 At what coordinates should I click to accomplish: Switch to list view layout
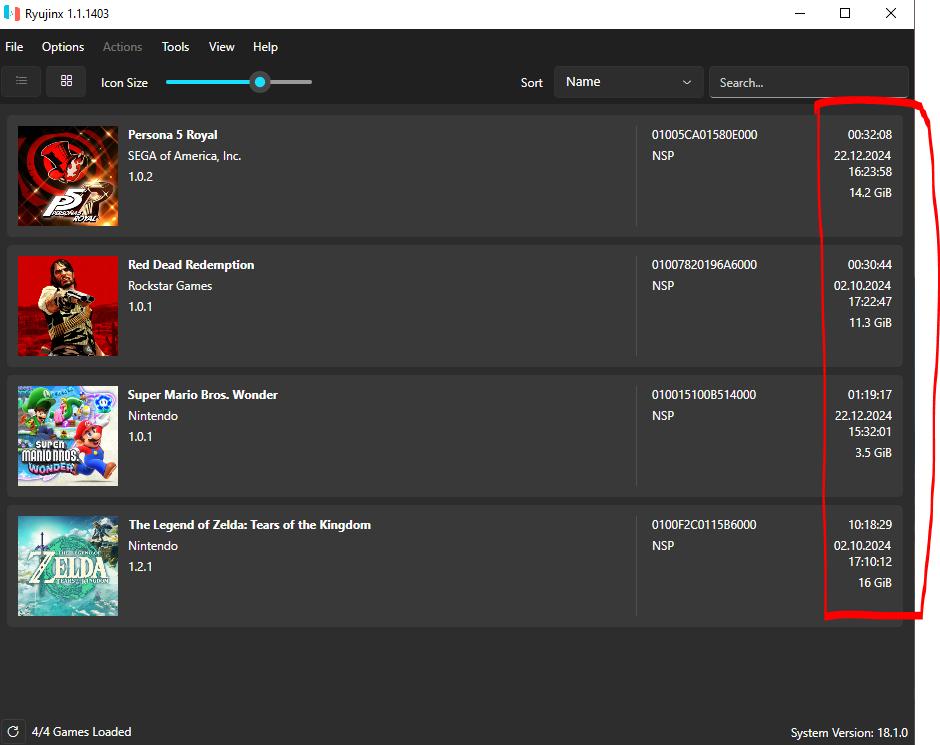tap(22, 81)
